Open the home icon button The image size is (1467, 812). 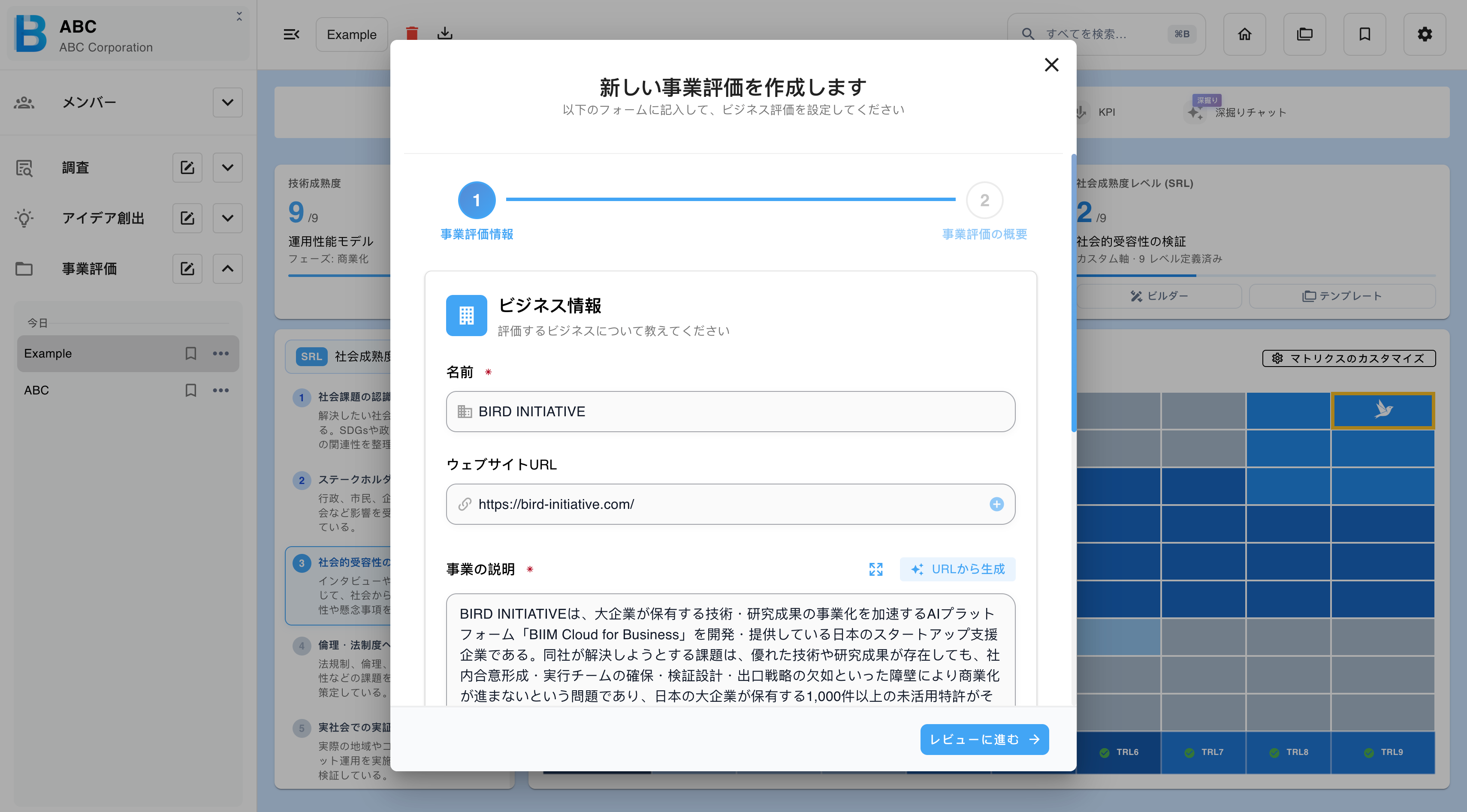coord(1244,34)
